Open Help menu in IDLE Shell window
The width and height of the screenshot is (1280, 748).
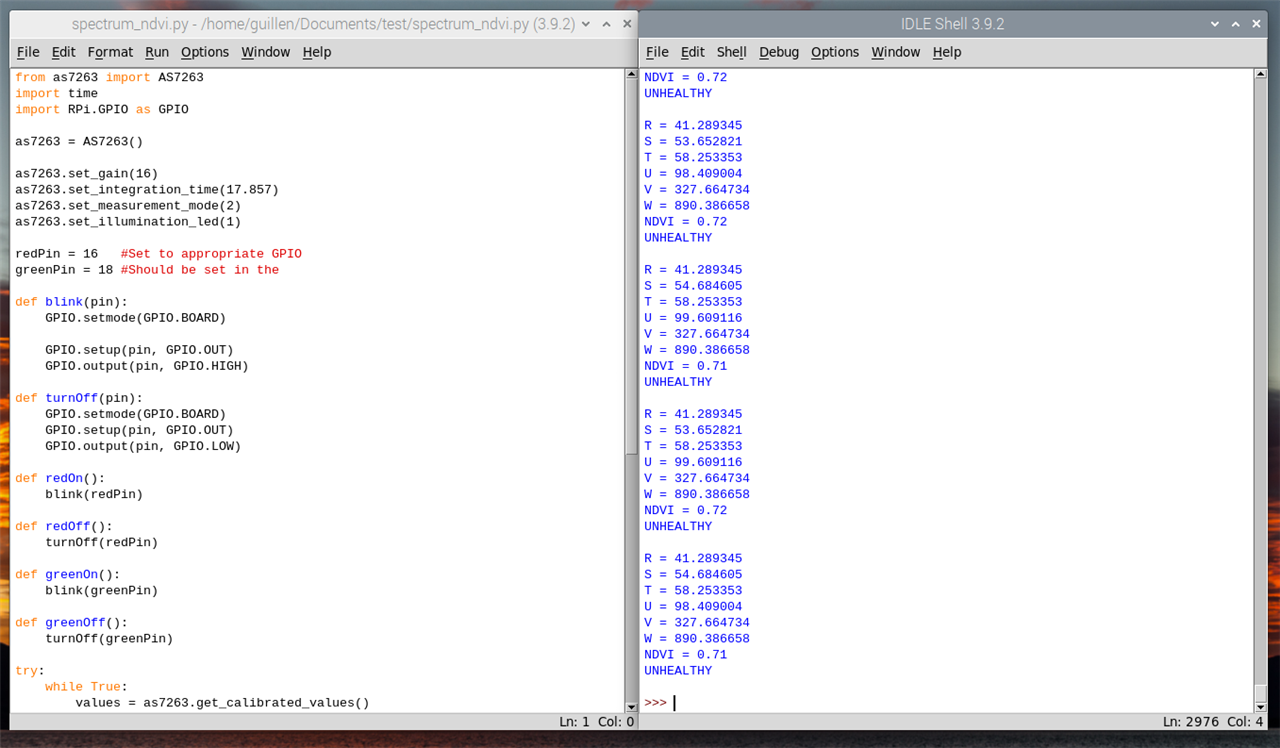[x=947, y=52]
